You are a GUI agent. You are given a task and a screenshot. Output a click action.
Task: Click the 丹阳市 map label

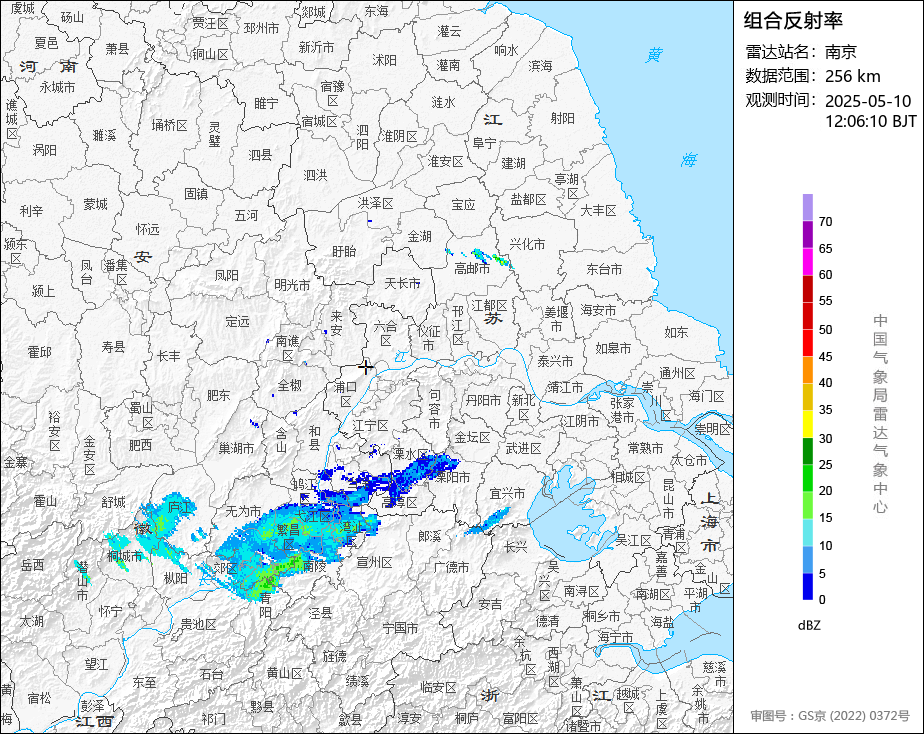click(x=483, y=401)
